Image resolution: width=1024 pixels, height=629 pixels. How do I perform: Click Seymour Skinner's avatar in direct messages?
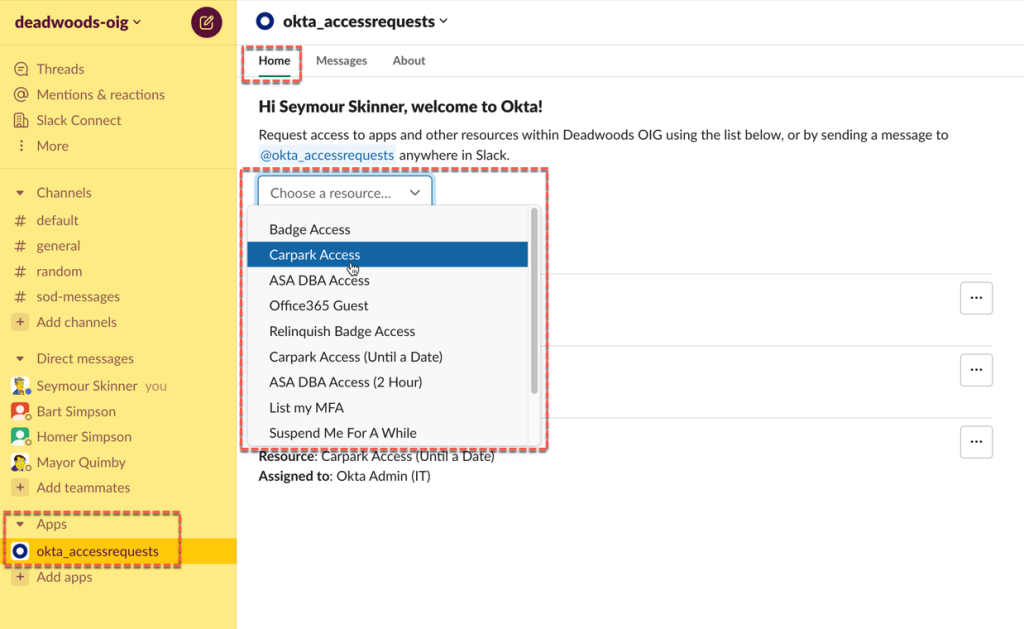coord(21,386)
